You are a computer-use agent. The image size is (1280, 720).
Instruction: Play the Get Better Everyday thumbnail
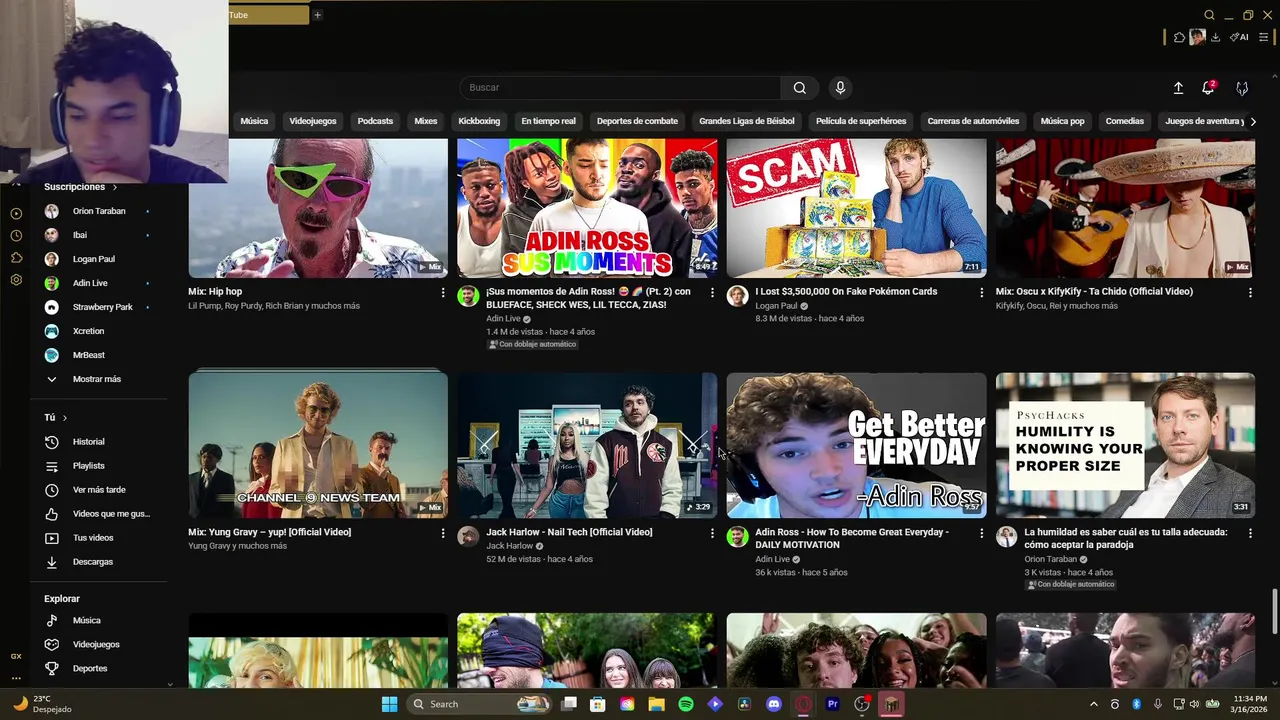point(856,445)
